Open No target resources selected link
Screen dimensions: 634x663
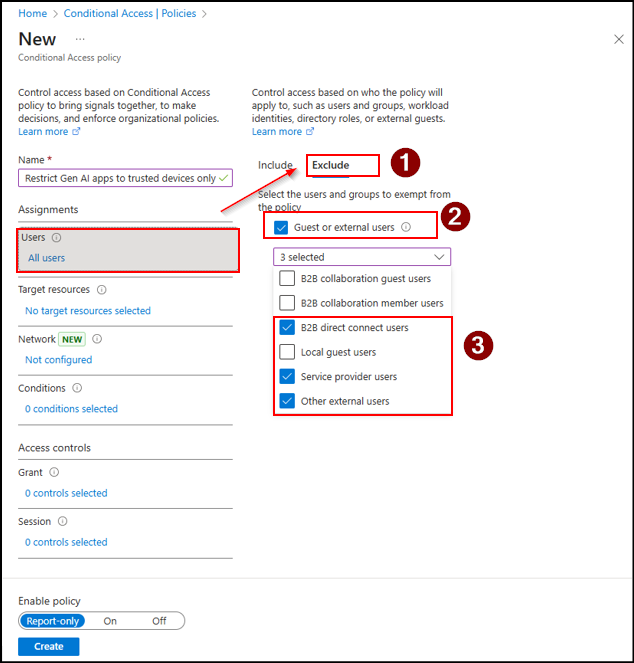[88, 311]
